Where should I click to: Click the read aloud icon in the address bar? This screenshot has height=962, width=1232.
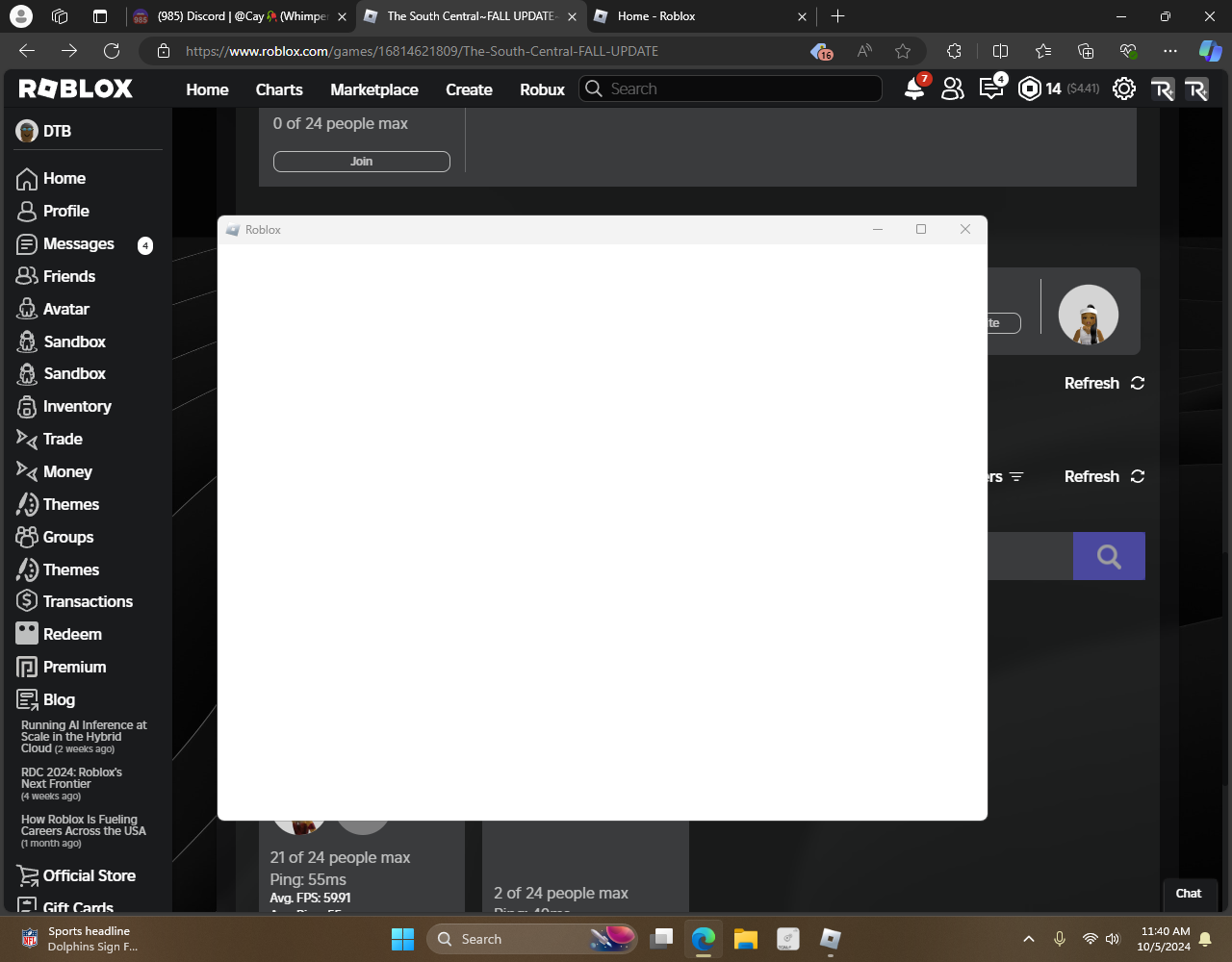tap(864, 51)
